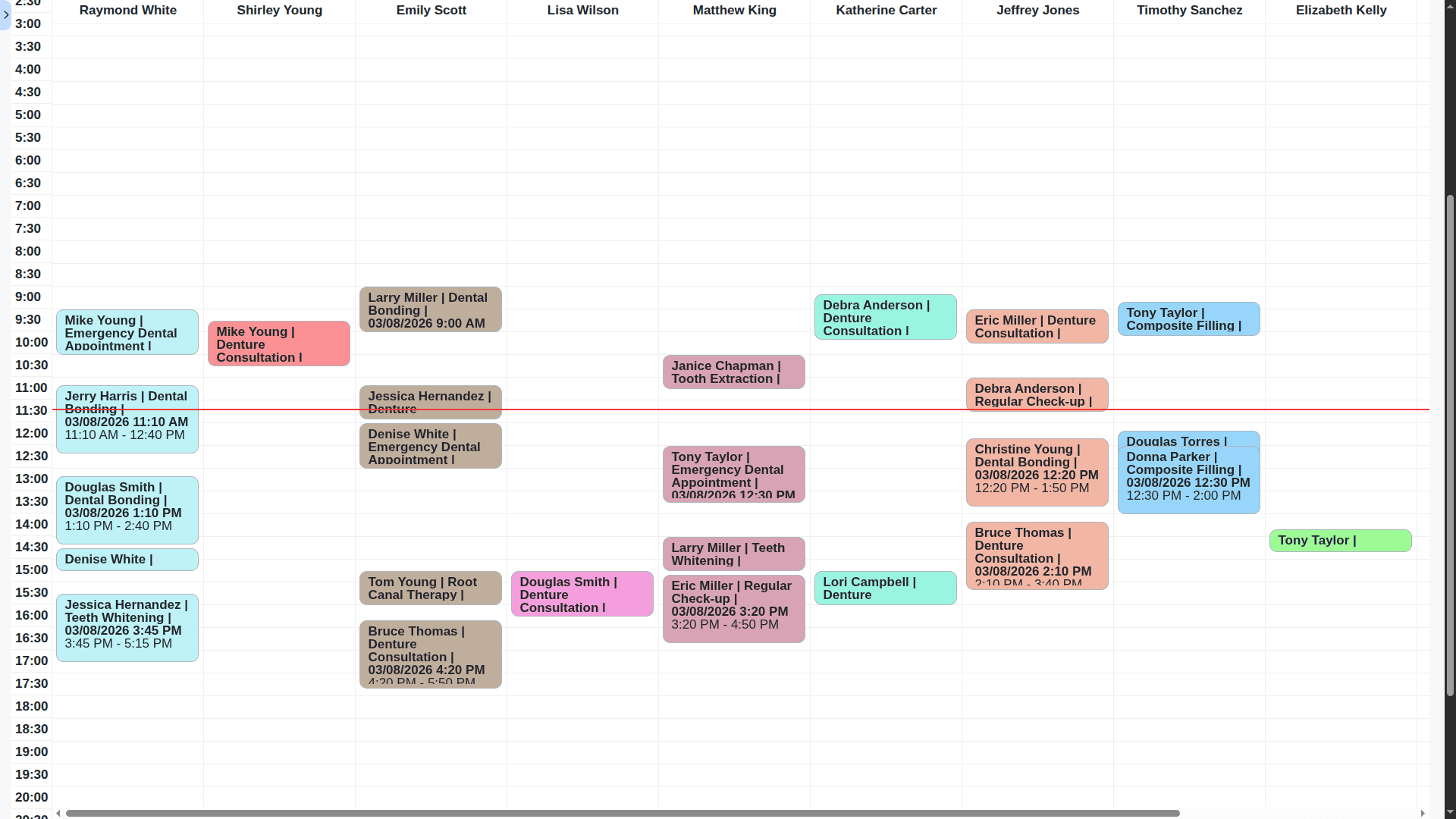This screenshot has width=1456, height=819.
Task: Open Douglas Smith's 1:10 PM Dental Bonding
Action: pyautogui.click(x=127, y=510)
